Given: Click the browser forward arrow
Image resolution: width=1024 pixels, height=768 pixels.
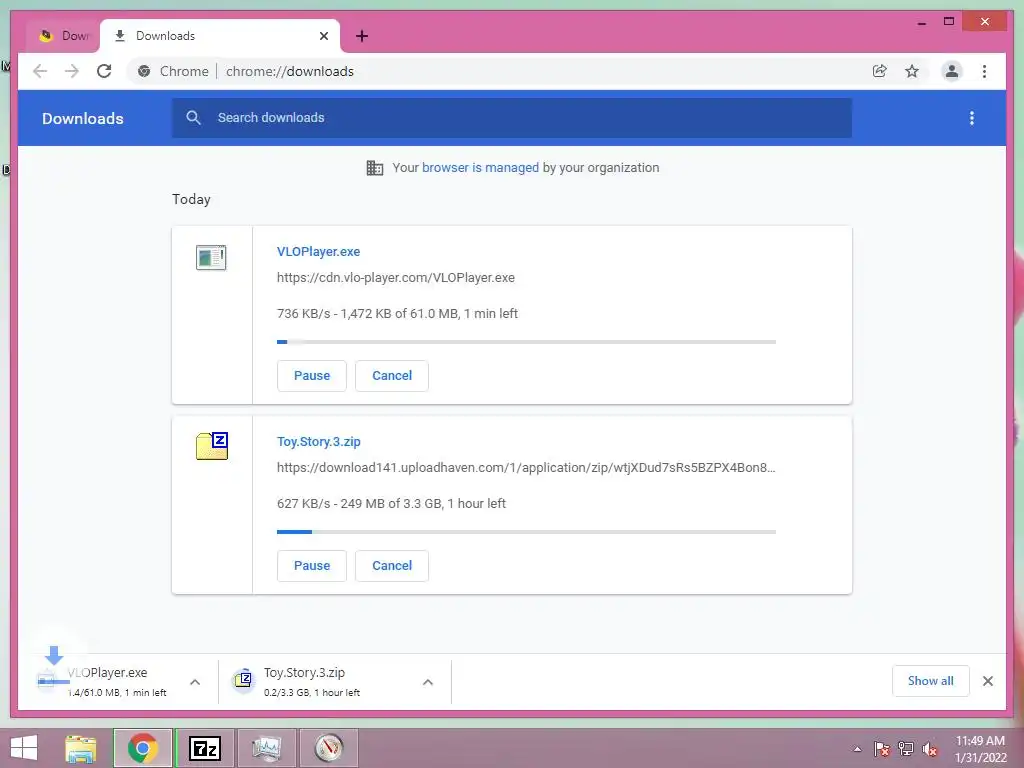Looking at the screenshot, I should [x=72, y=71].
